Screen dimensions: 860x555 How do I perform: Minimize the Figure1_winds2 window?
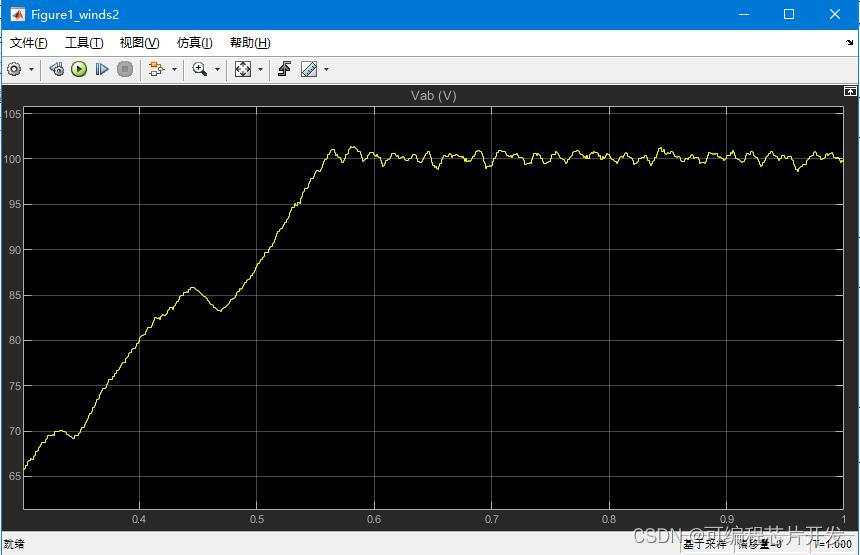[x=744, y=14]
